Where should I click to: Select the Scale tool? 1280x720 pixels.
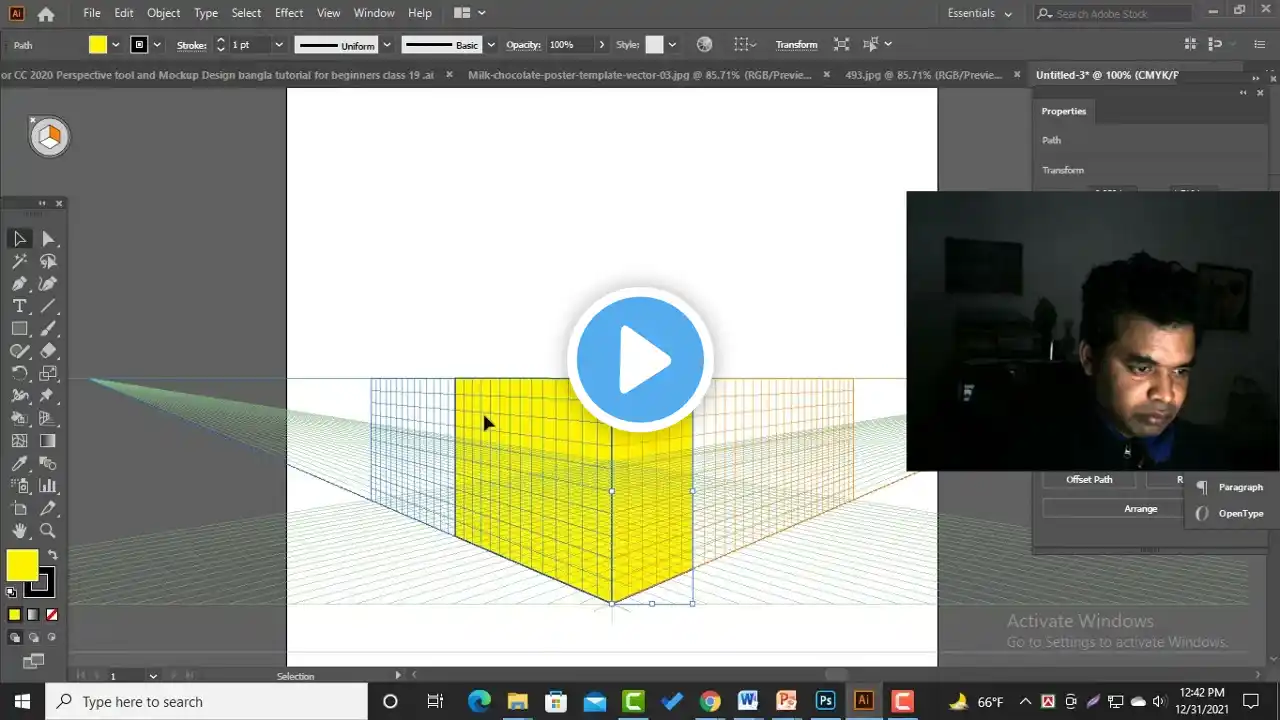coord(48,374)
